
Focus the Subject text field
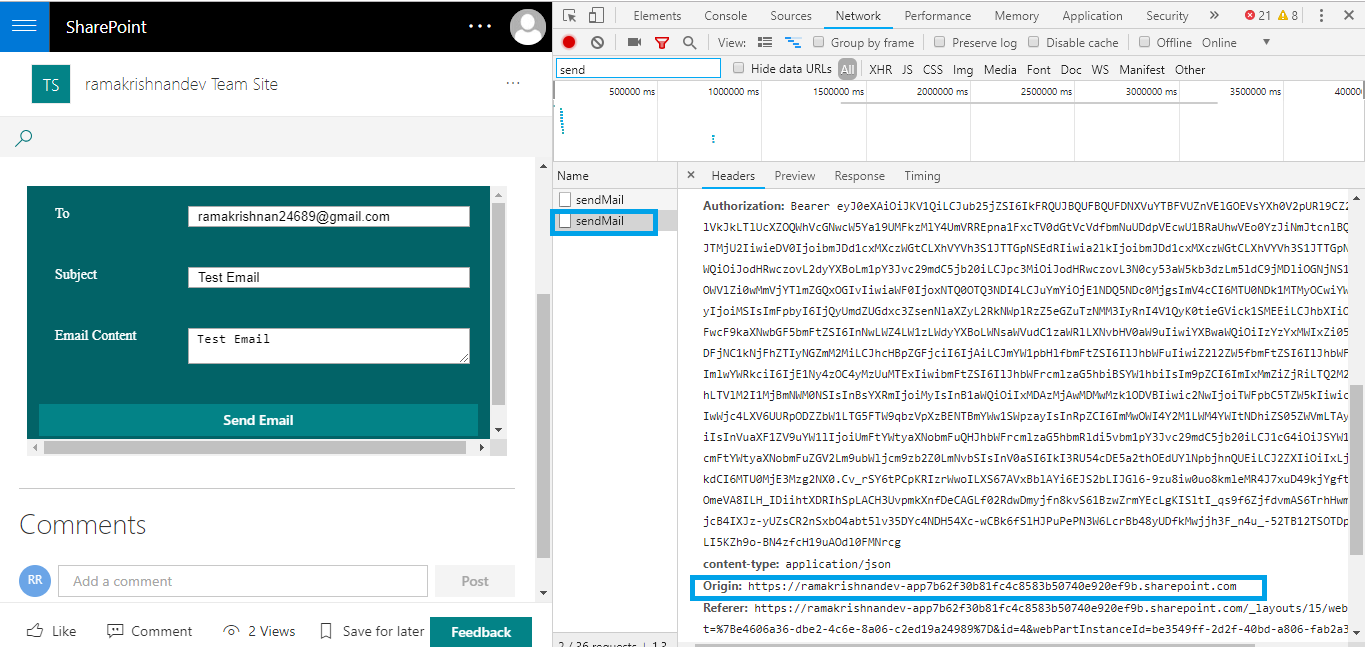coord(328,277)
